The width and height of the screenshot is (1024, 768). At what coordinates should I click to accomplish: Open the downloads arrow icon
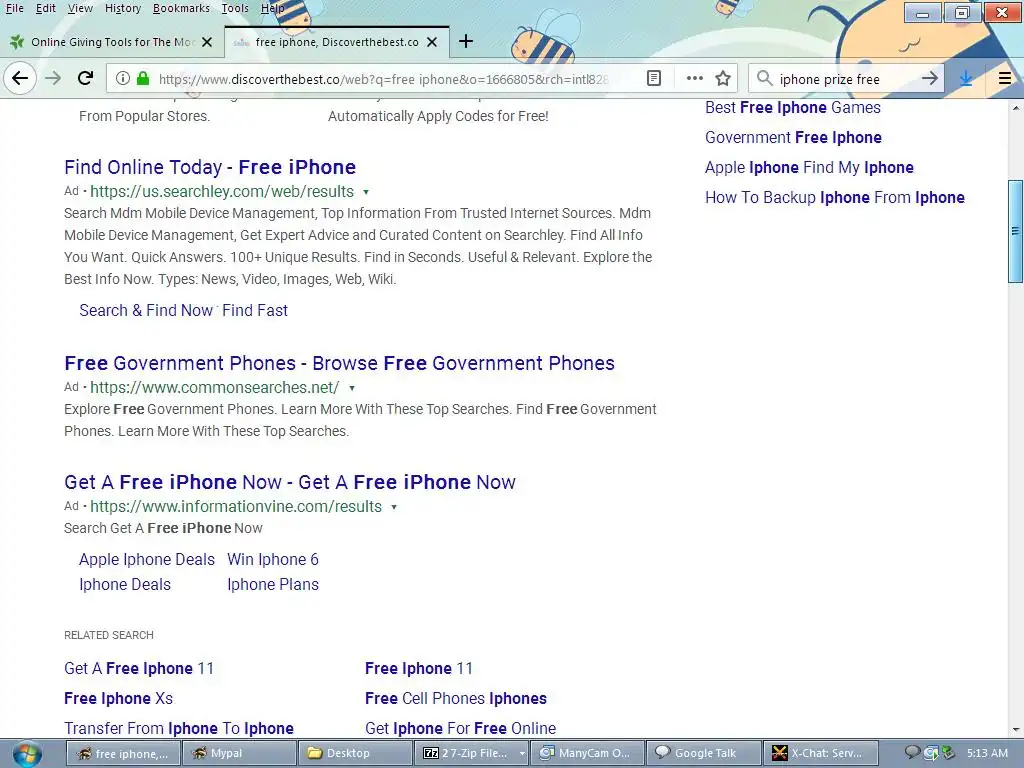(x=966, y=79)
